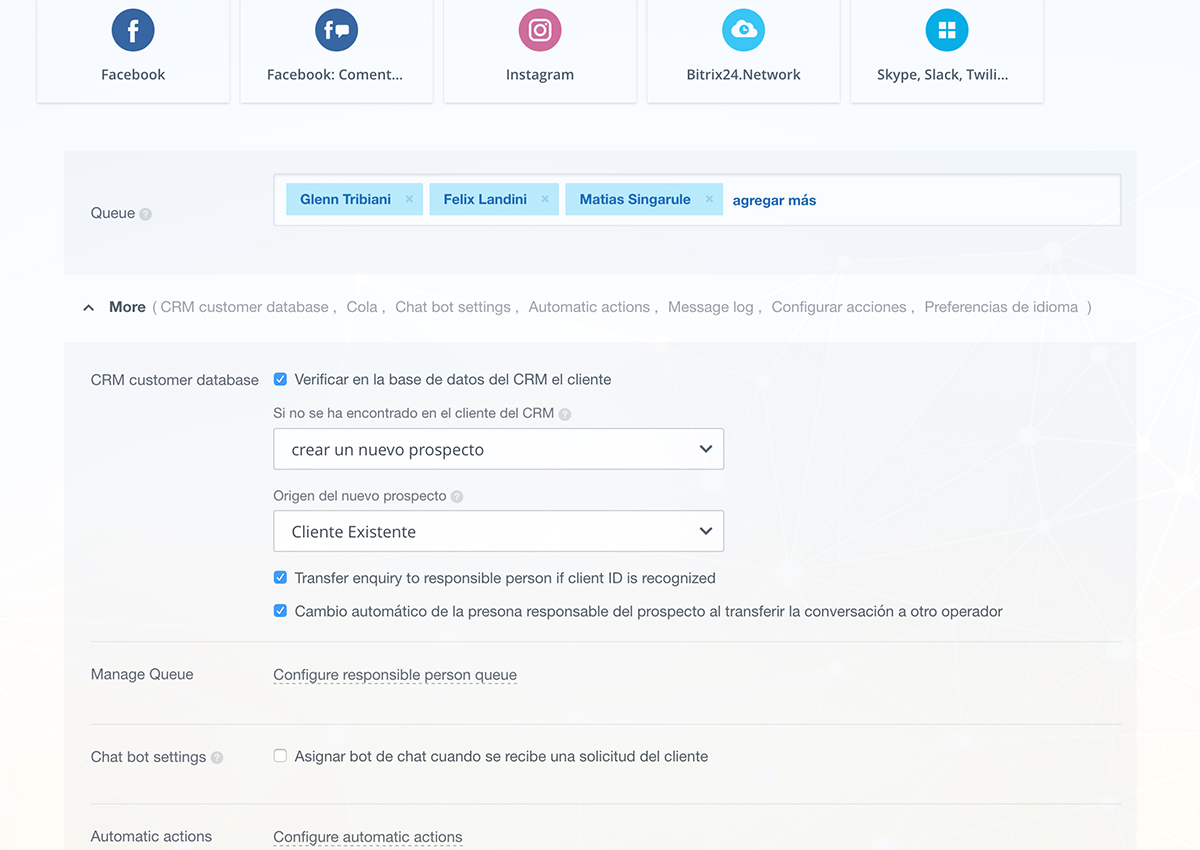Open the Facebook Comments channel icon
The height and width of the screenshot is (850, 1200).
[x=336, y=31]
